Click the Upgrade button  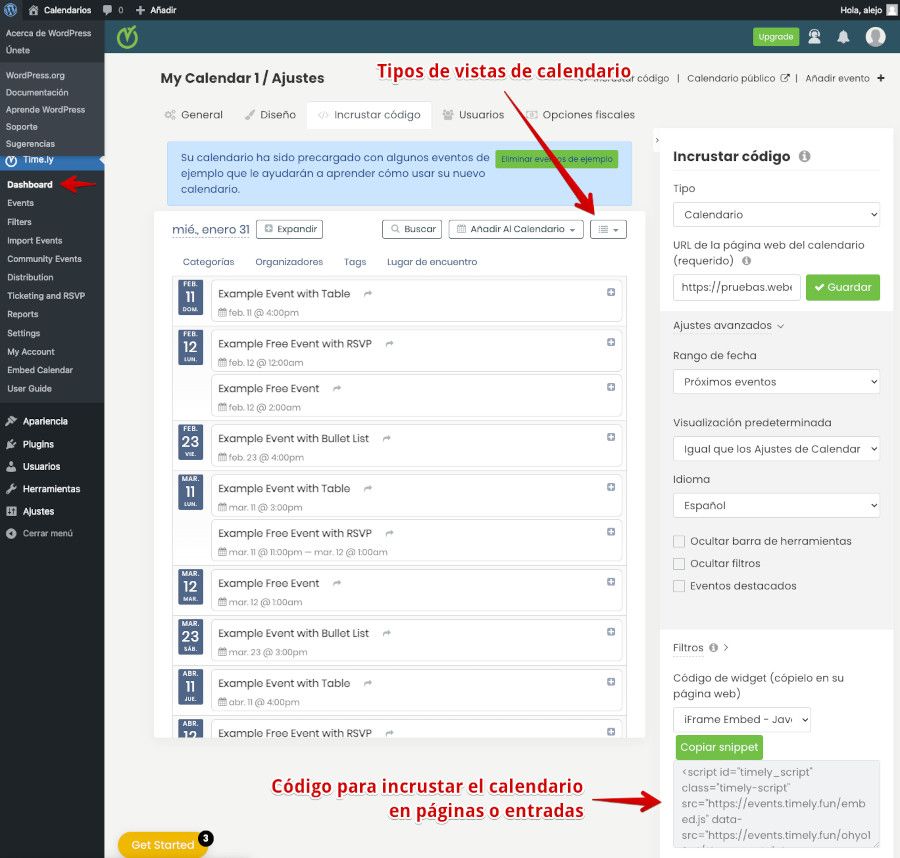click(x=776, y=37)
